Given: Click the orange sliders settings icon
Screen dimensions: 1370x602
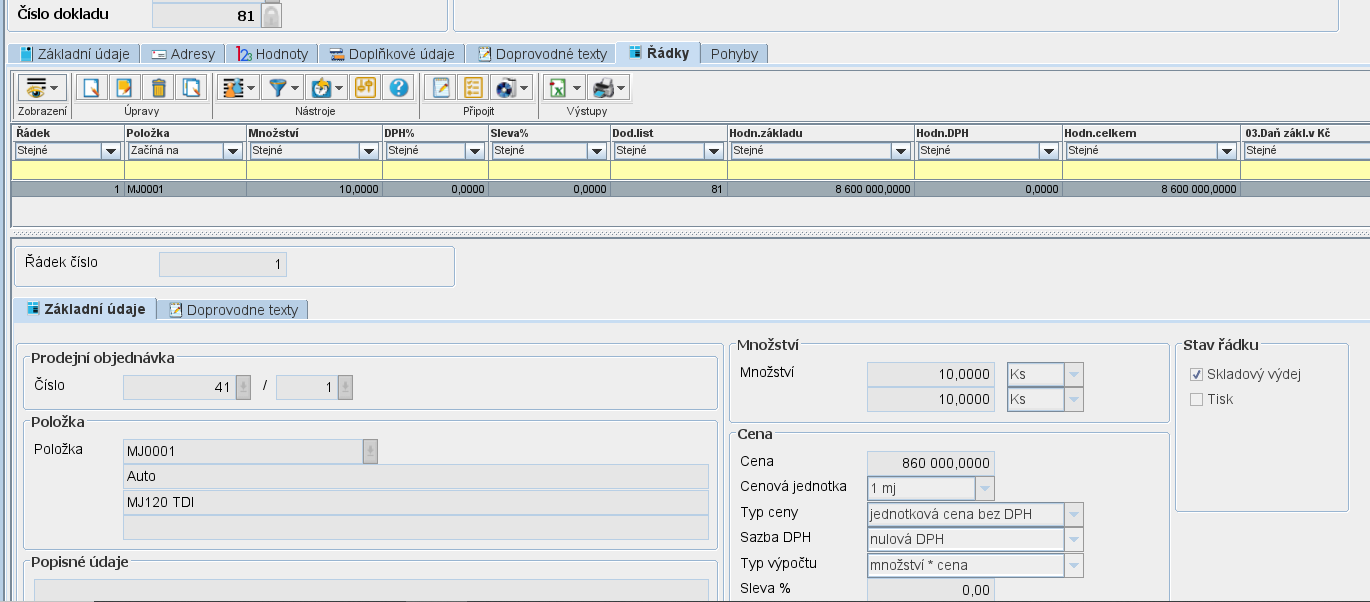Looking at the screenshot, I should coord(365,88).
